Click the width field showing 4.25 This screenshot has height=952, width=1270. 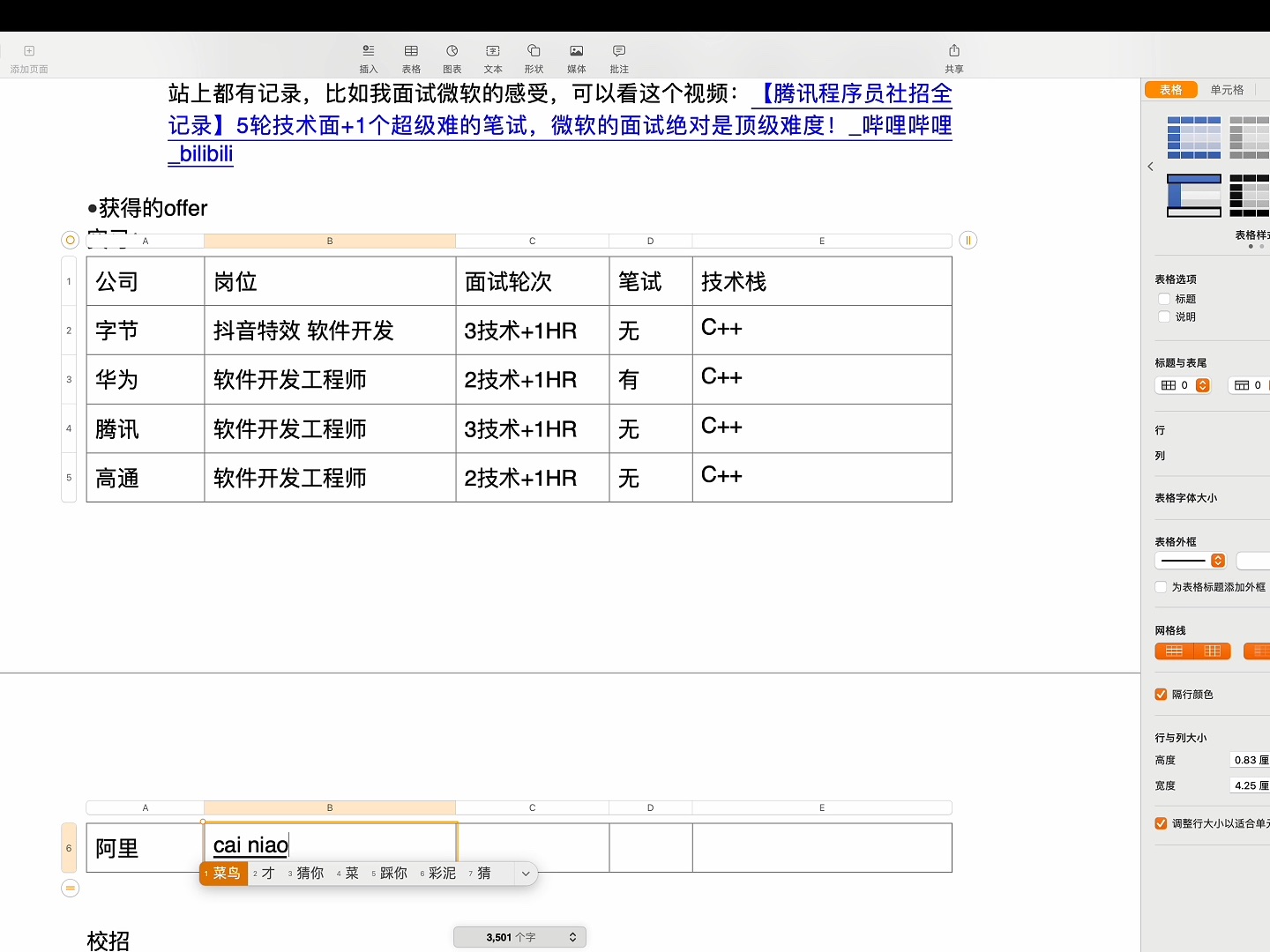tap(1250, 785)
